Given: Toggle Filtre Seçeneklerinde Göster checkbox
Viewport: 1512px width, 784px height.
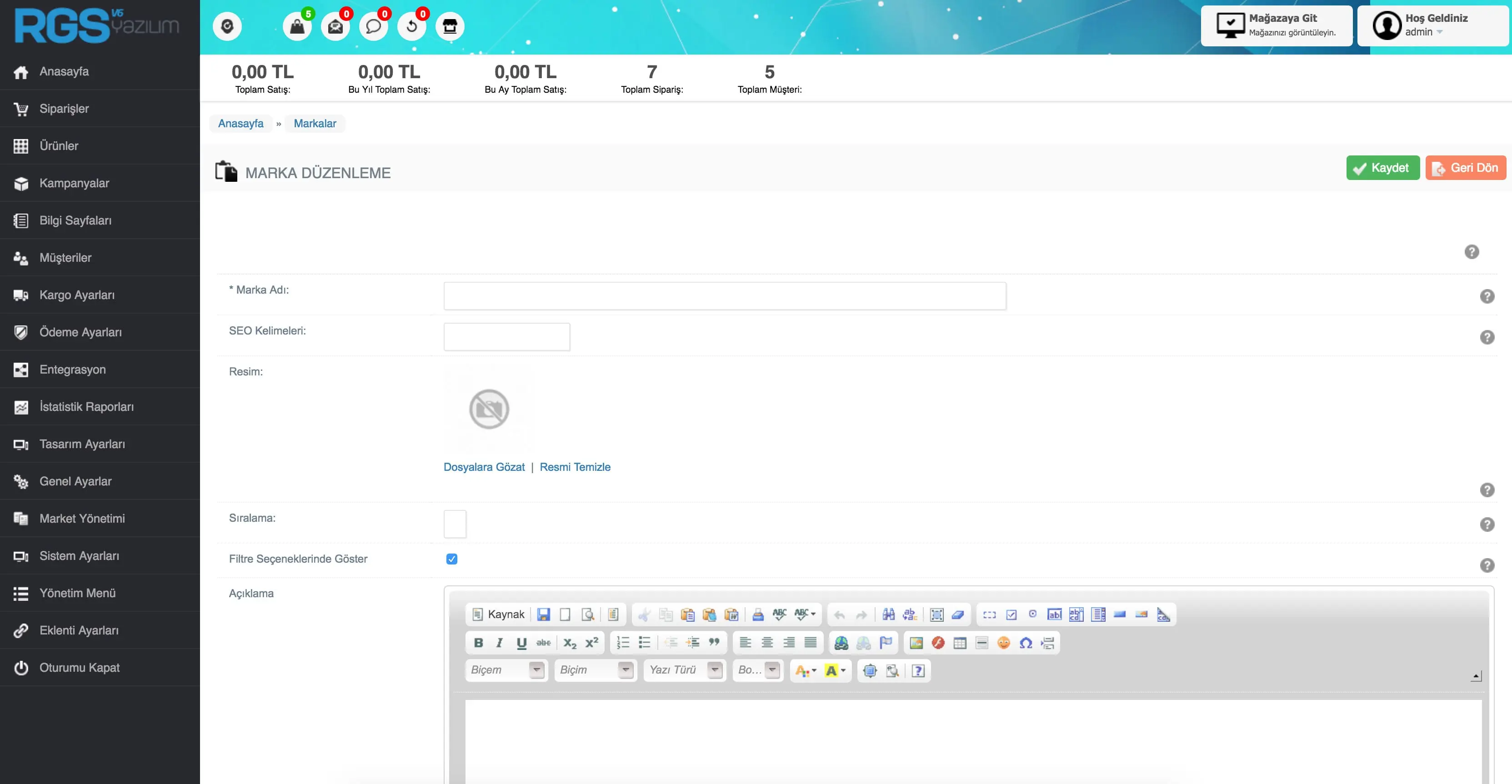Looking at the screenshot, I should click(x=451, y=559).
